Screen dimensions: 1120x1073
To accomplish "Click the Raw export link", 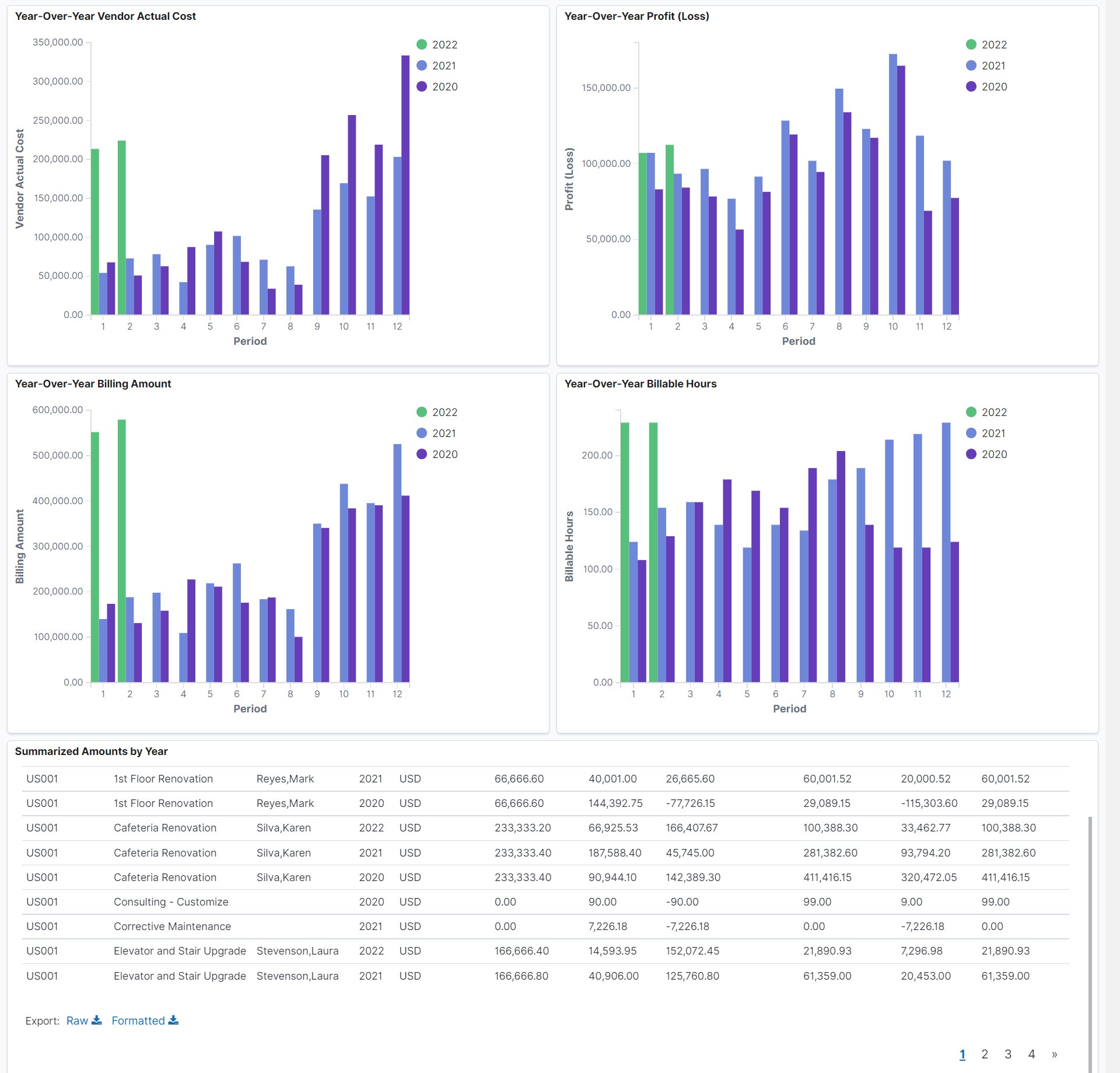I will pyautogui.click(x=76, y=1020).
